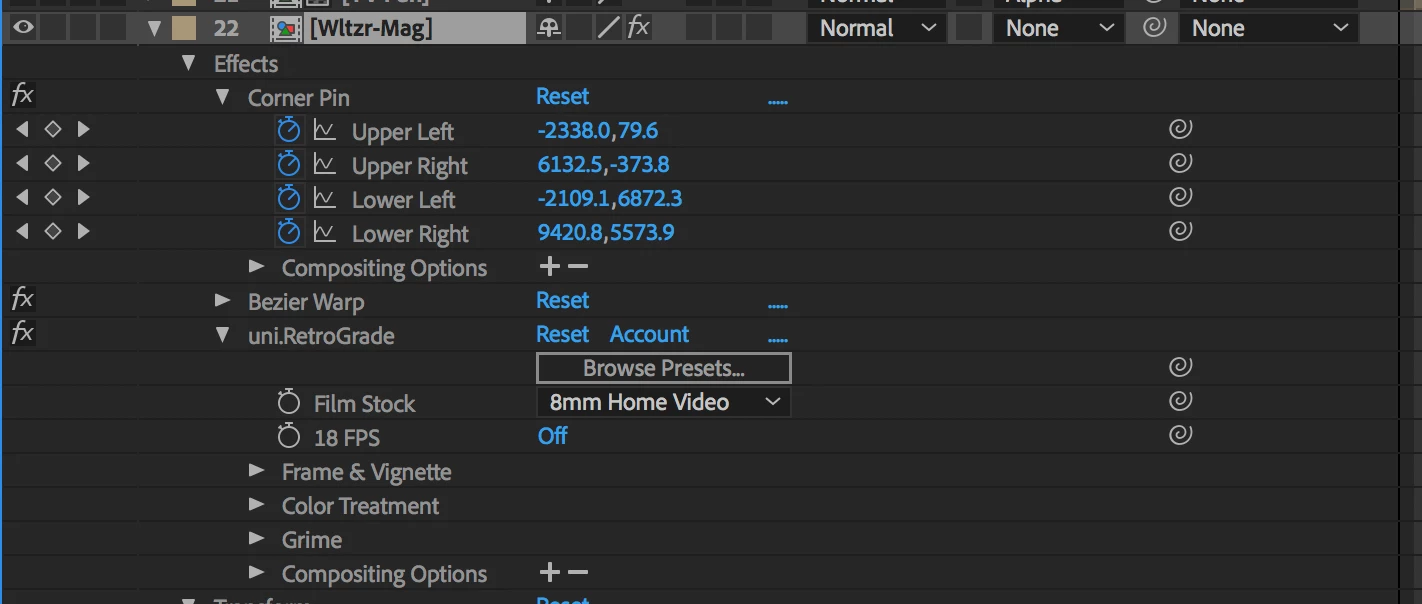
Task: Add keyframe diamond for Upper Left
Action: tap(53, 129)
